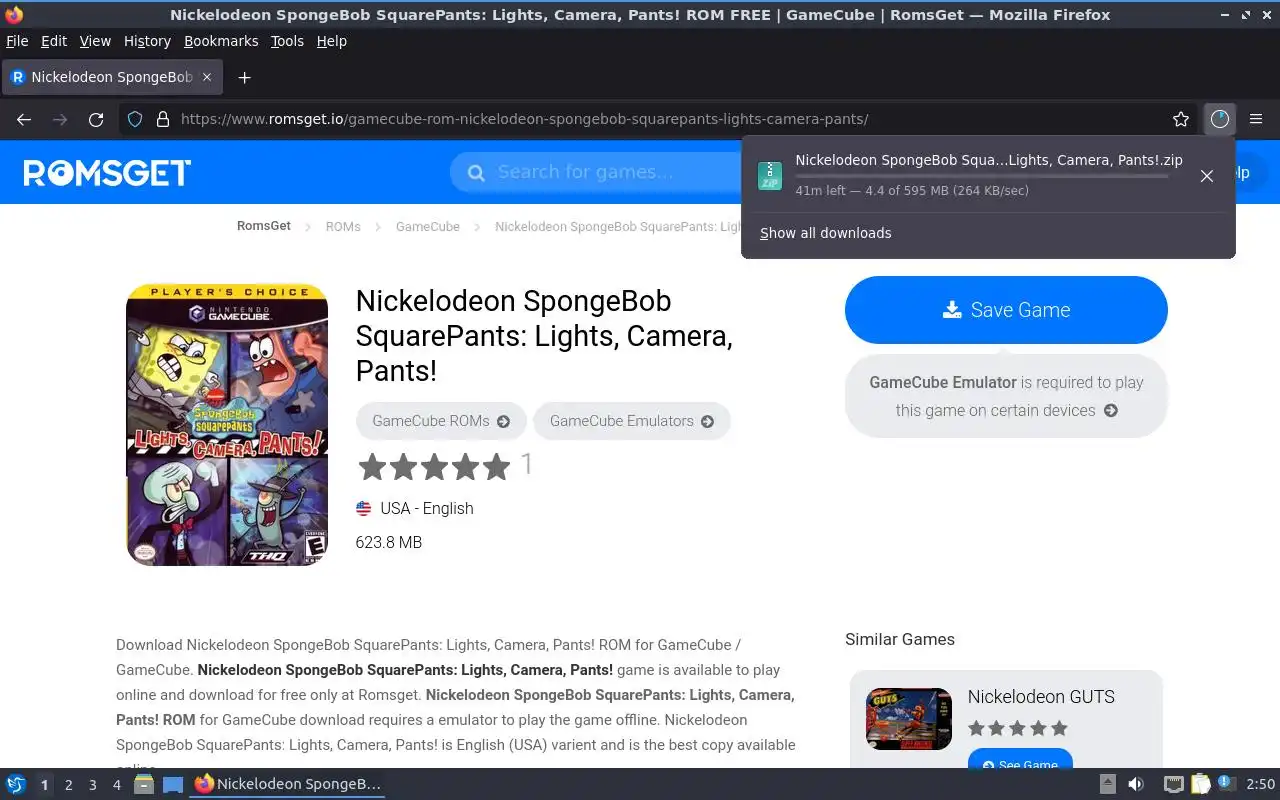Click the Nickelodeon GUTS title

coord(1041,697)
